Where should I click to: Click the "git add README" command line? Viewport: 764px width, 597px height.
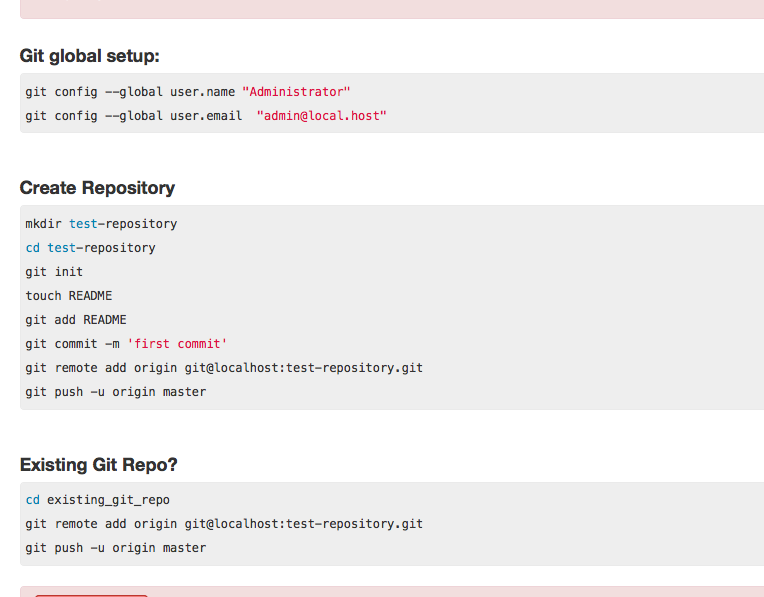click(x=76, y=320)
